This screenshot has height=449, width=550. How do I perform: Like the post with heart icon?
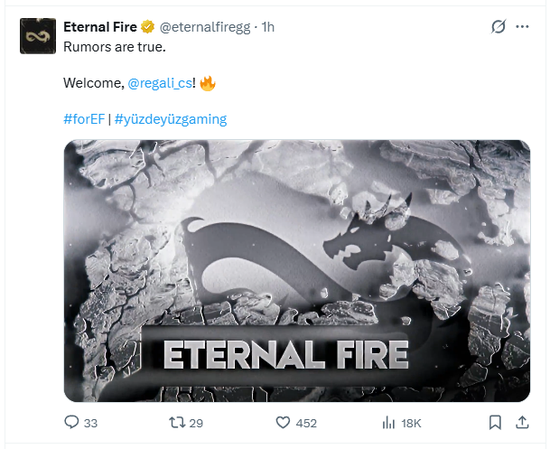283,422
